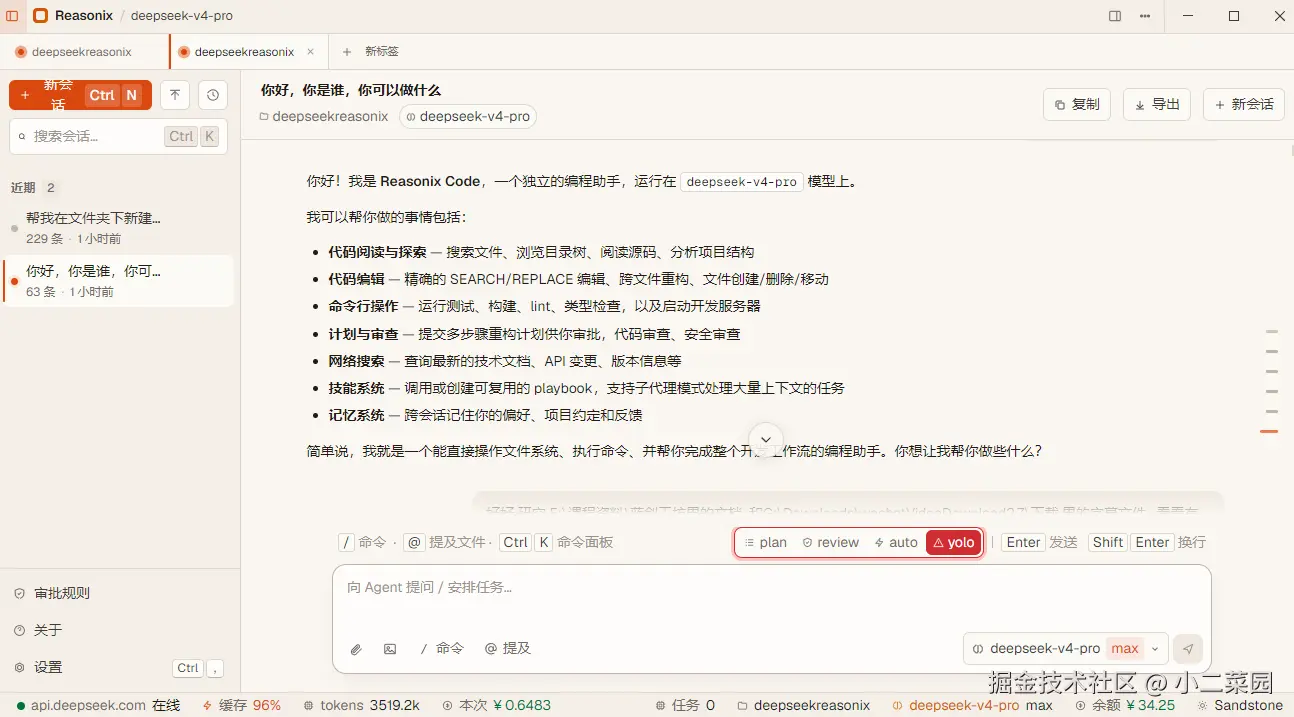Click 任务 0 in status bar
Image resolution: width=1294 pixels, height=717 pixels.
[685, 705]
